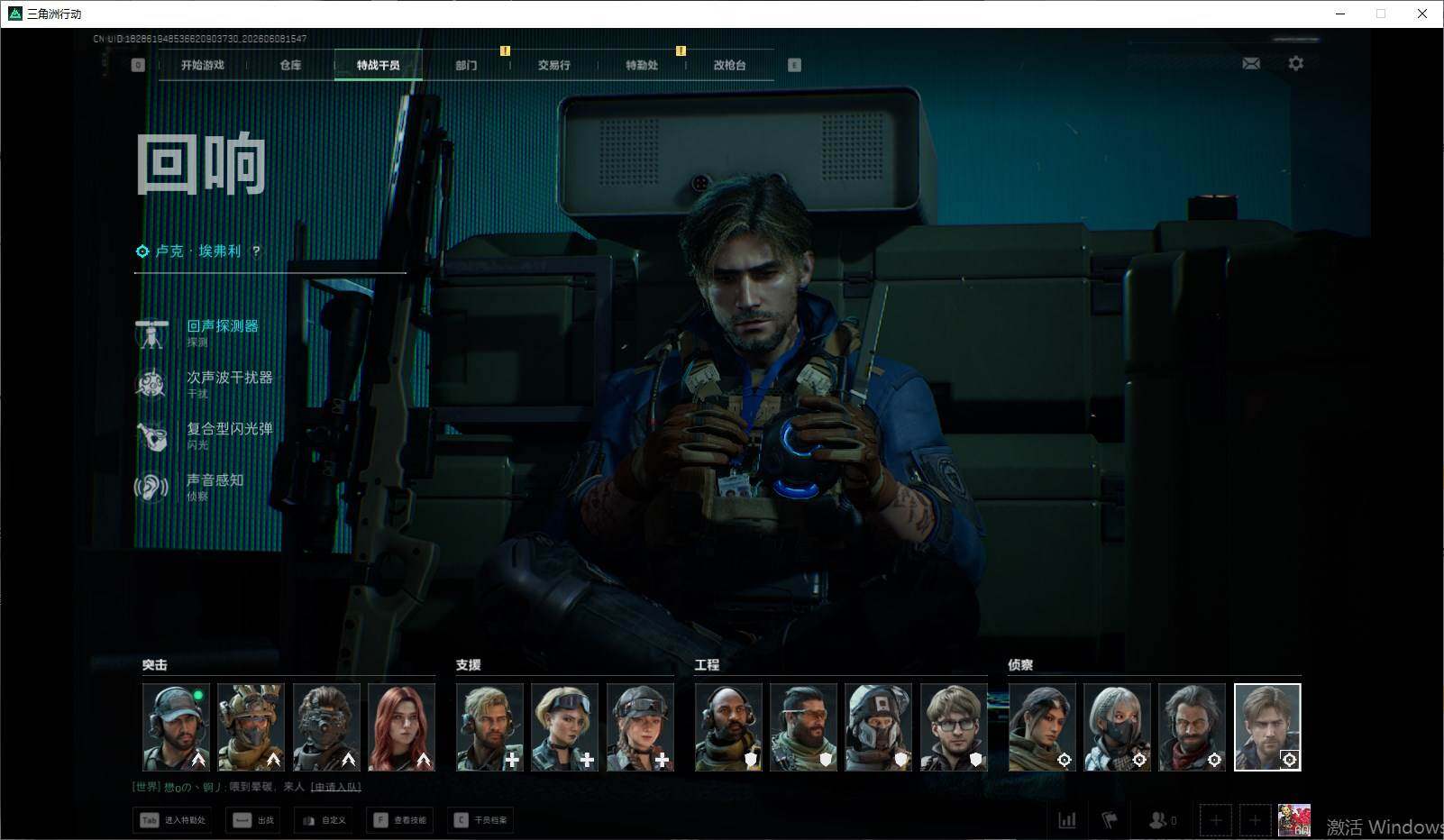This screenshot has width=1444, height=840.
Task: Select the glasses-wearing blond 工程 operator
Action: coord(954,727)
